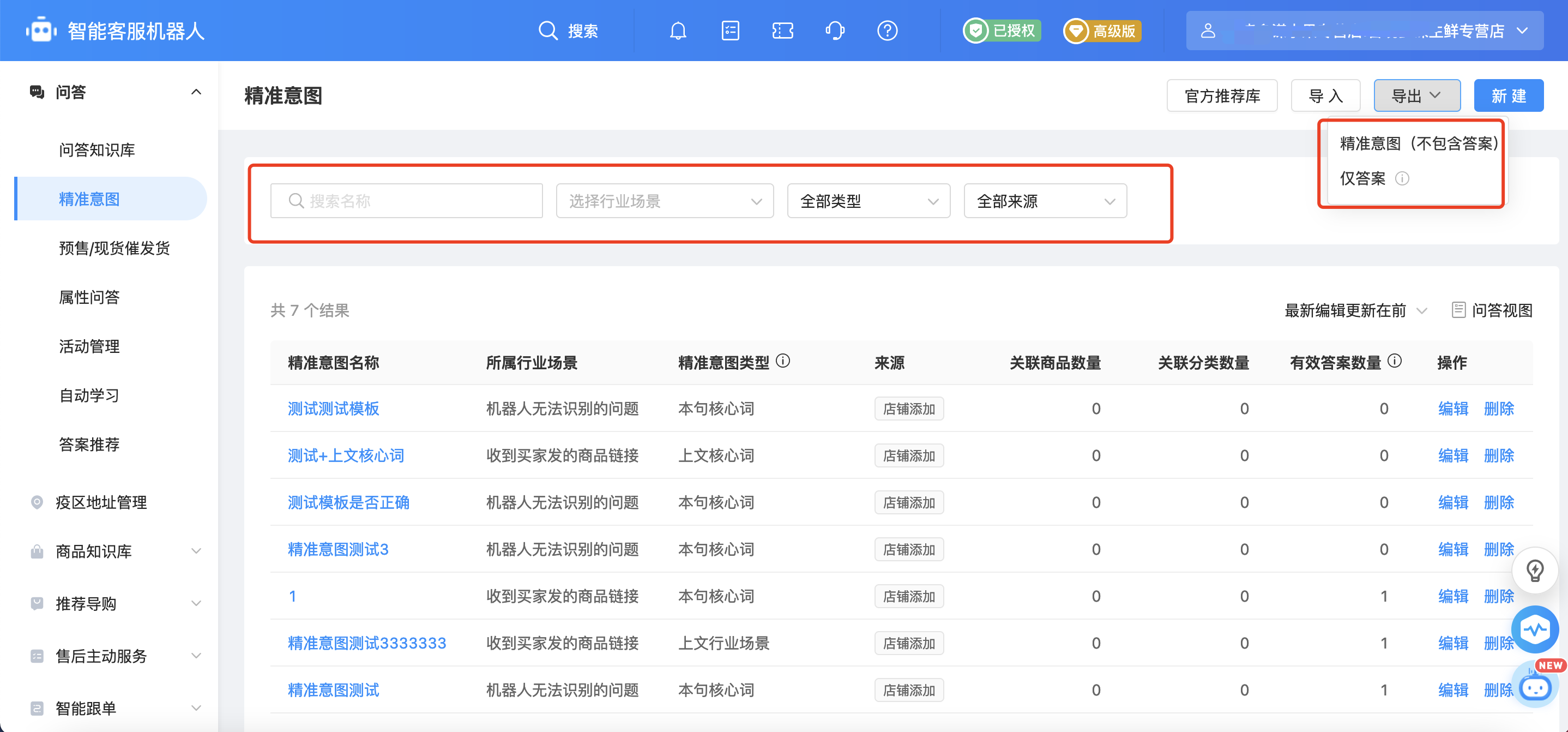This screenshot has width=1568, height=732.
Task: Open 测试模板是否正确 intent link
Action: (x=349, y=502)
